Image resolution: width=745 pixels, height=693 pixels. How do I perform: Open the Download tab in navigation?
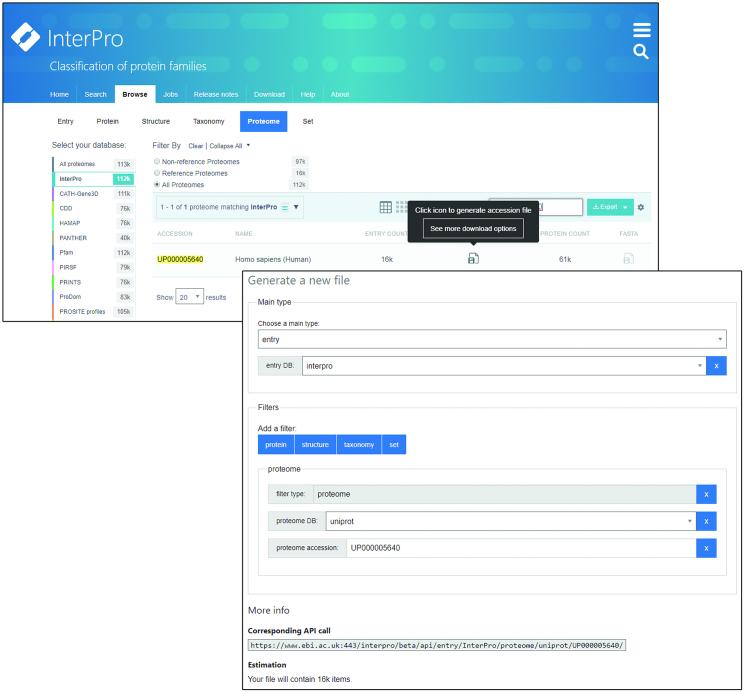coord(269,94)
